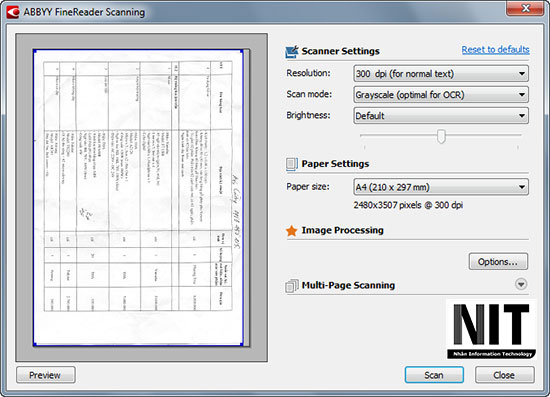Click the Close button at bottom
This screenshot has height=397, width=550.
pos(505,375)
